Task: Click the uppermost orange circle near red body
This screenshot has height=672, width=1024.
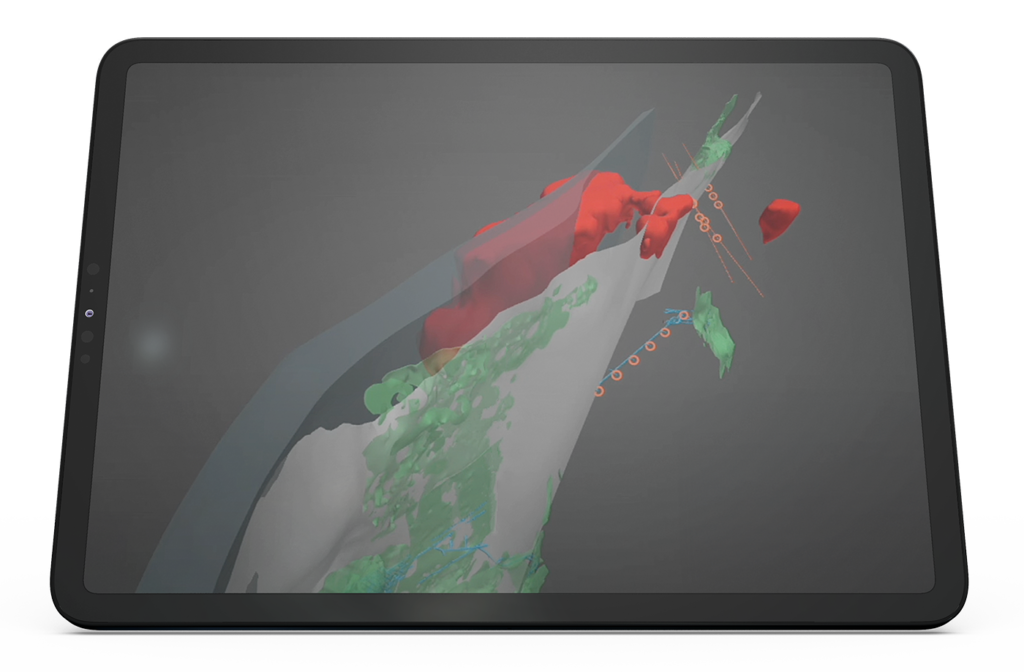Action: coord(708,188)
